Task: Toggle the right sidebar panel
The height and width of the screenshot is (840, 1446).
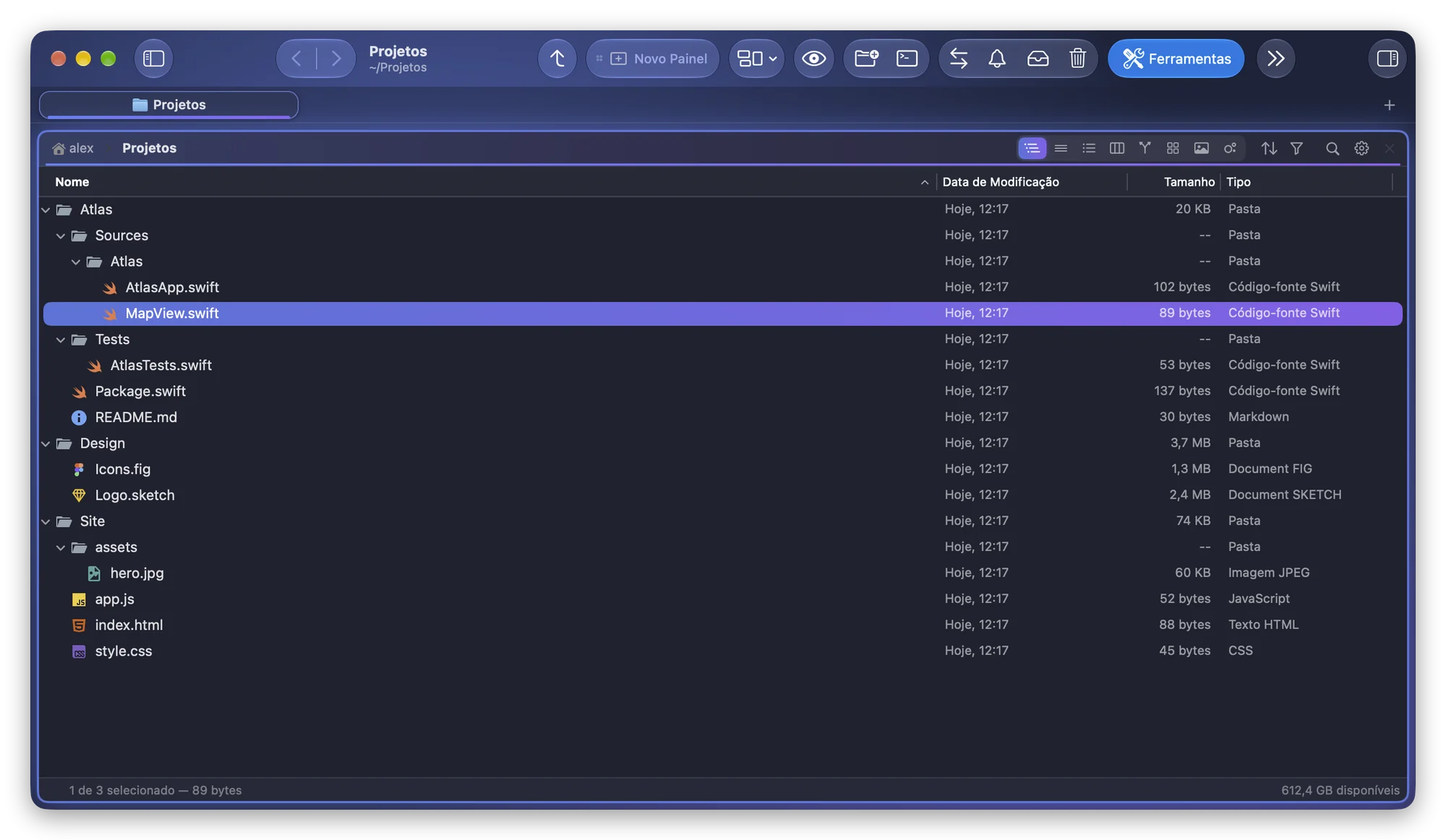Action: pos(1387,59)
